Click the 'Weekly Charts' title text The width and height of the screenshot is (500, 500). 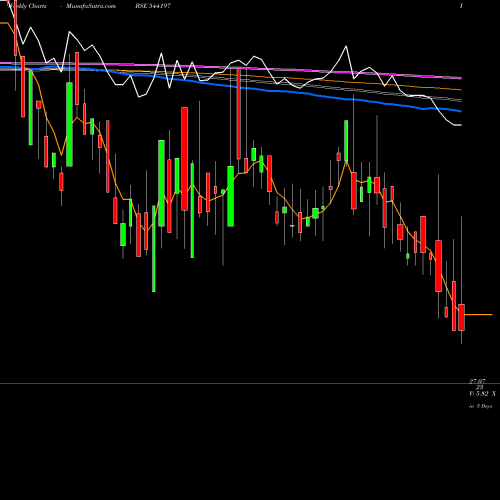[x=28, y=6]
